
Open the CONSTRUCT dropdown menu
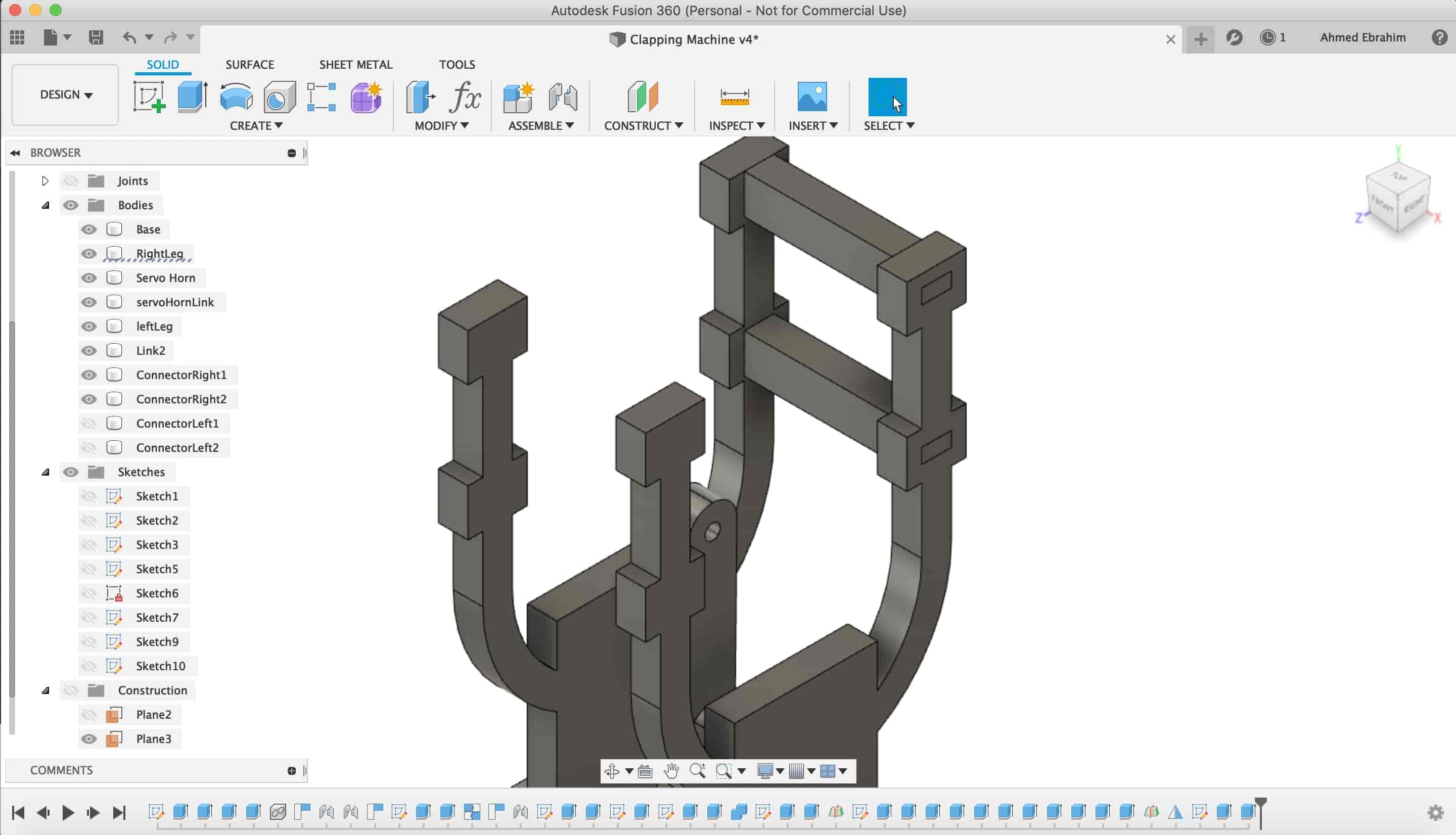643,125
